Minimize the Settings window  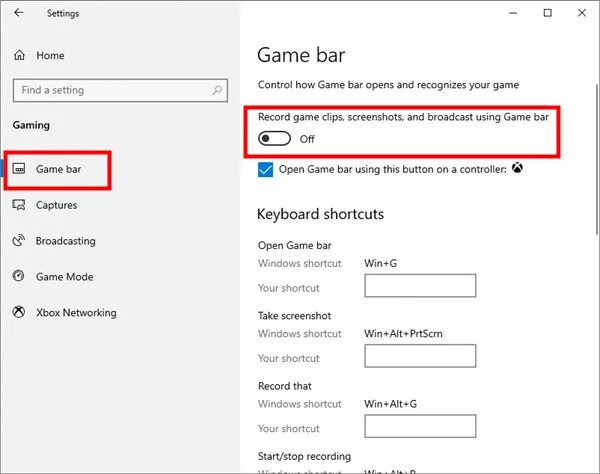click(513, 13)
